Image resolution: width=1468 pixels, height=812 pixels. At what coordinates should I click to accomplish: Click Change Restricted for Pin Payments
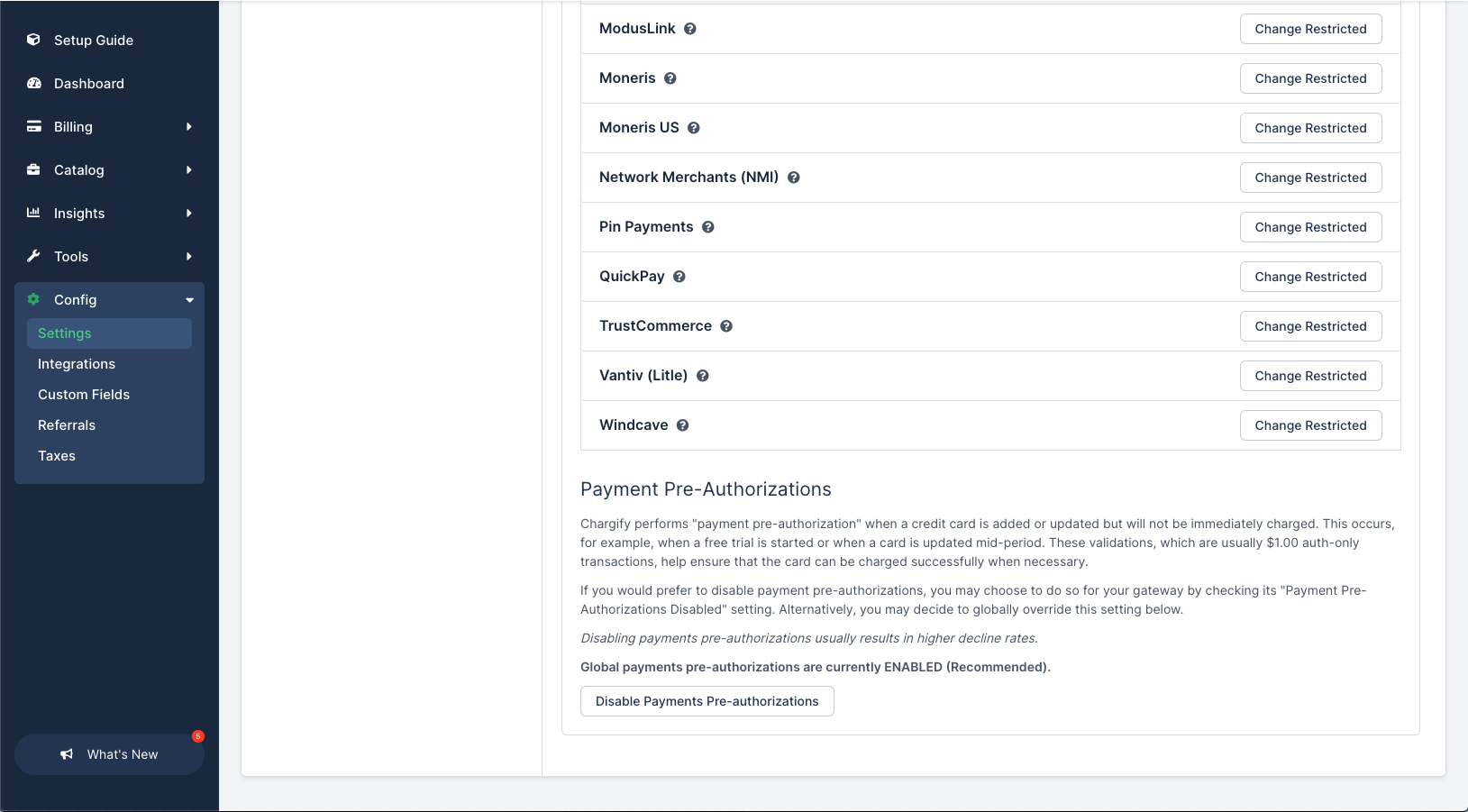1310,227
